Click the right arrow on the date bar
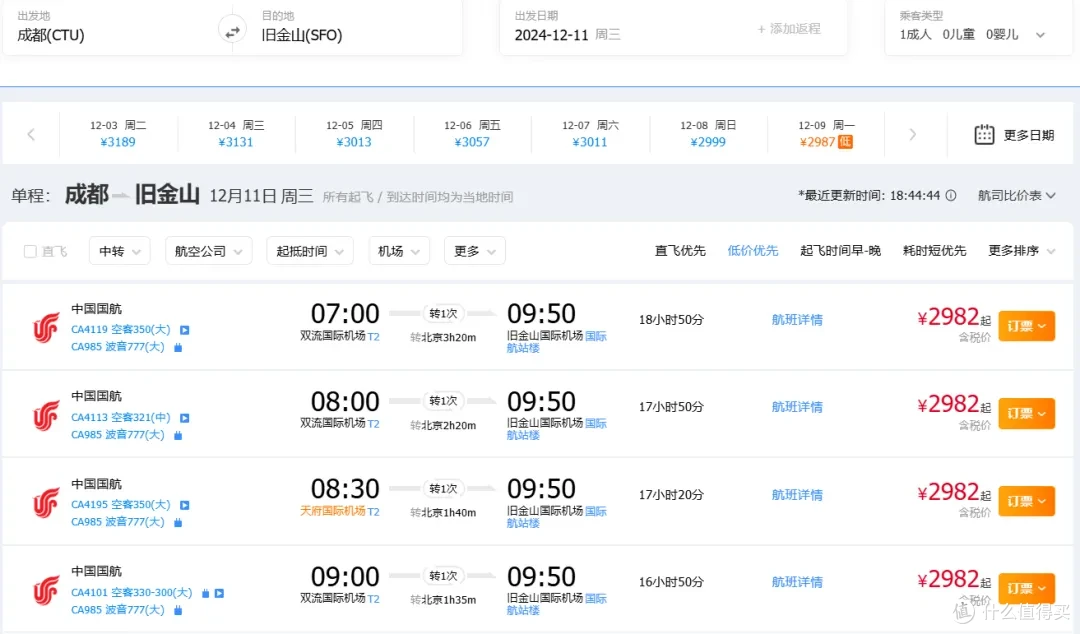Image resolution: width=1080 pixels, height=634 pixels. pos(912,132)
